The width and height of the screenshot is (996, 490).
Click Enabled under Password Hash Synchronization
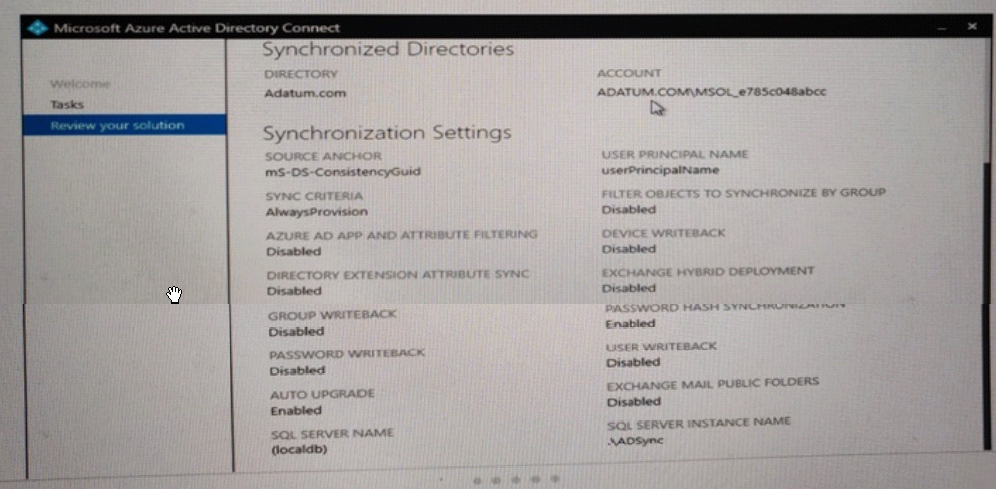pos(630,324)
